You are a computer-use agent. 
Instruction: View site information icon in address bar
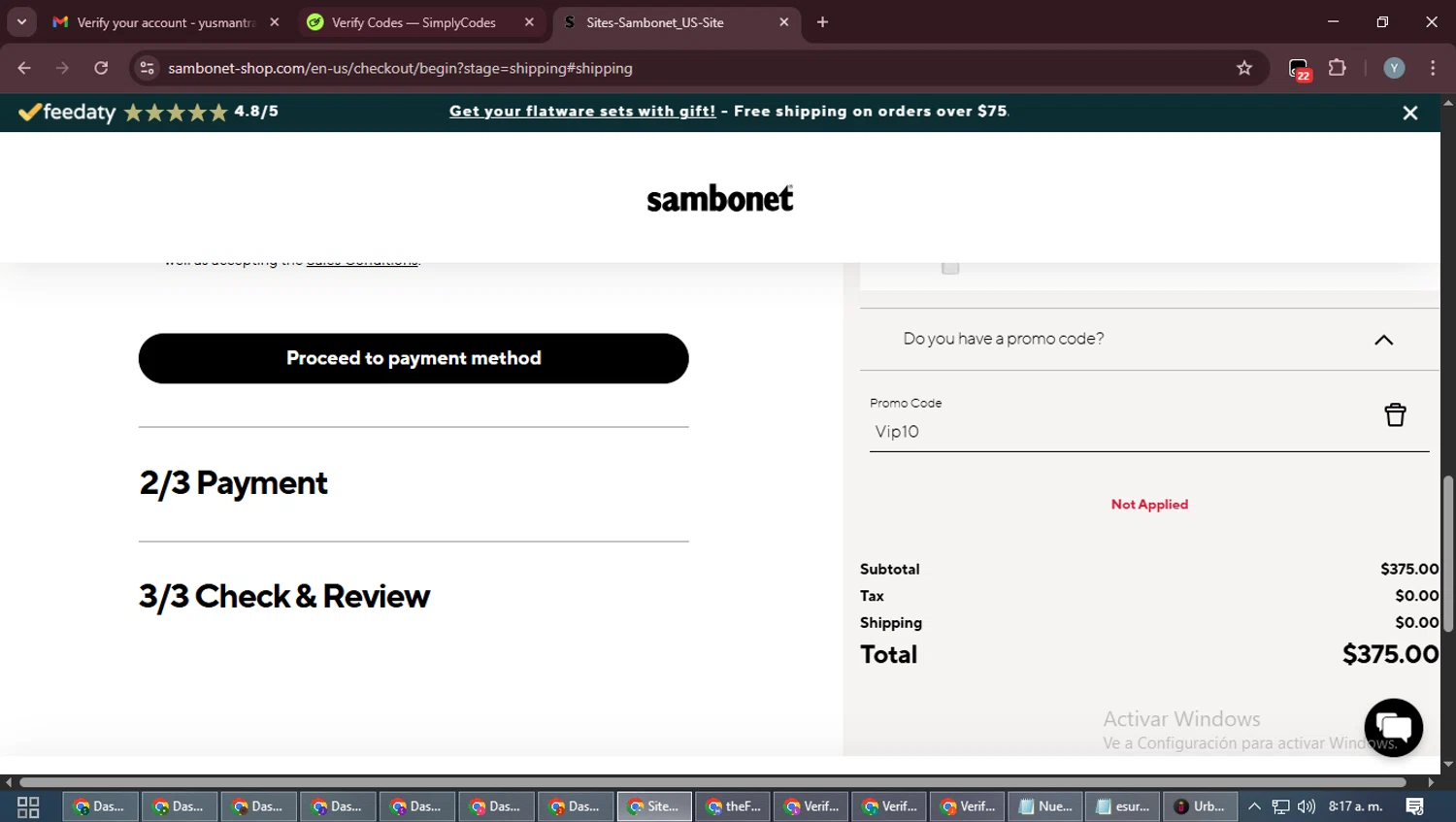147,68
